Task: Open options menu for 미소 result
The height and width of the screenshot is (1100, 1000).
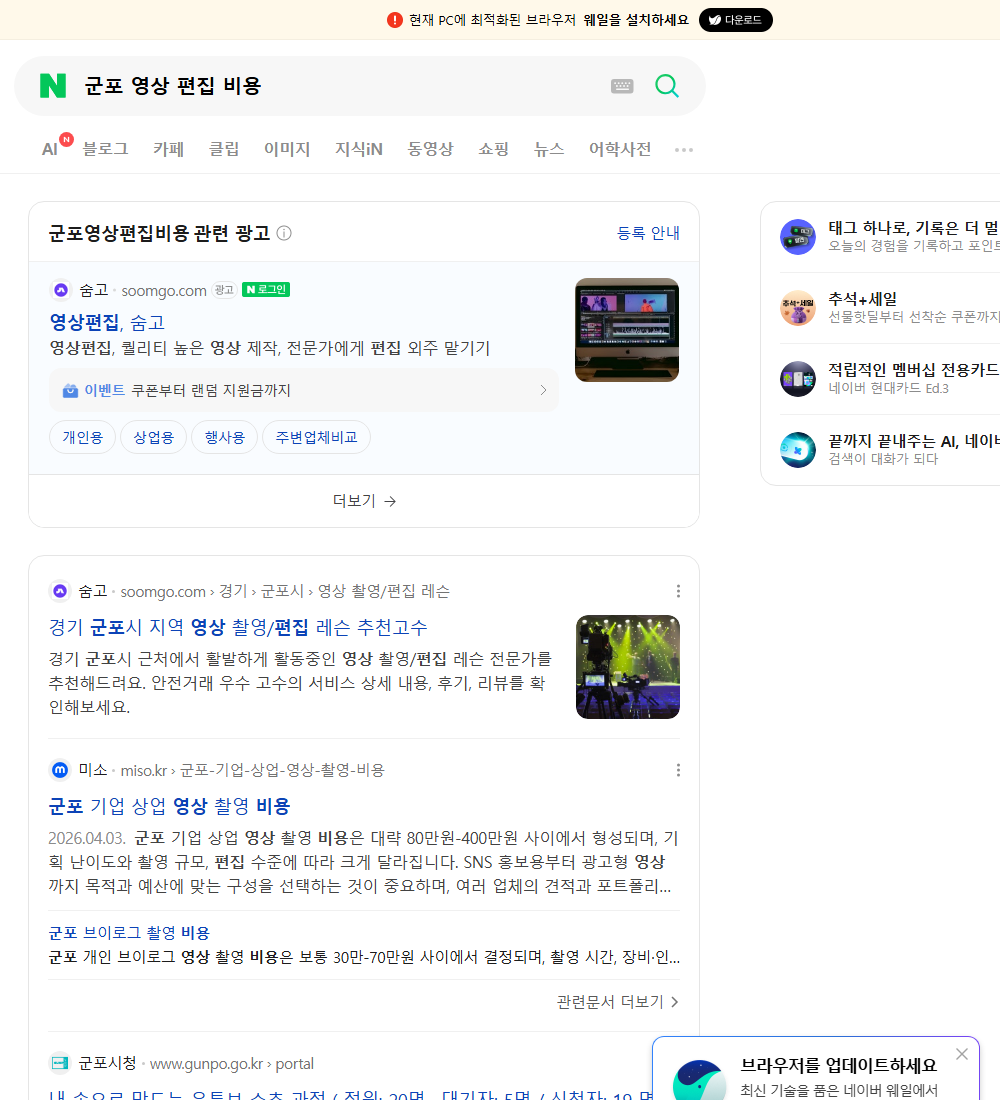Action: coord(678,770)
